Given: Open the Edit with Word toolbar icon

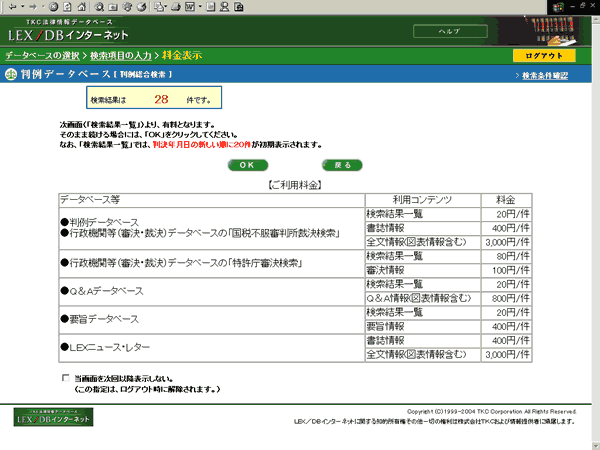Looking at the screenshot, I should [190, 7].
